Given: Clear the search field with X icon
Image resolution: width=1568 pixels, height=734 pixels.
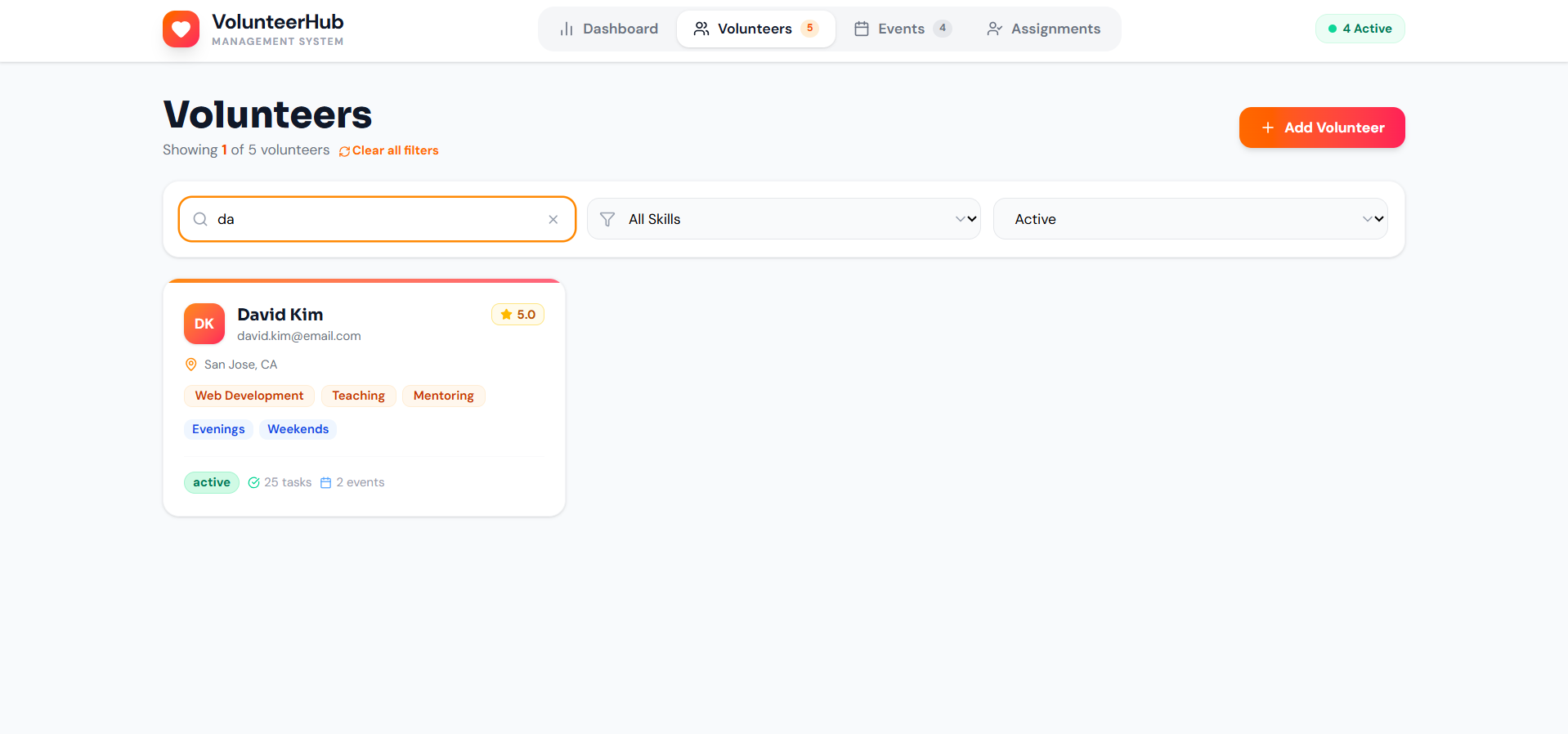Looking at the screenshot, I should click(x=553, y=219).
